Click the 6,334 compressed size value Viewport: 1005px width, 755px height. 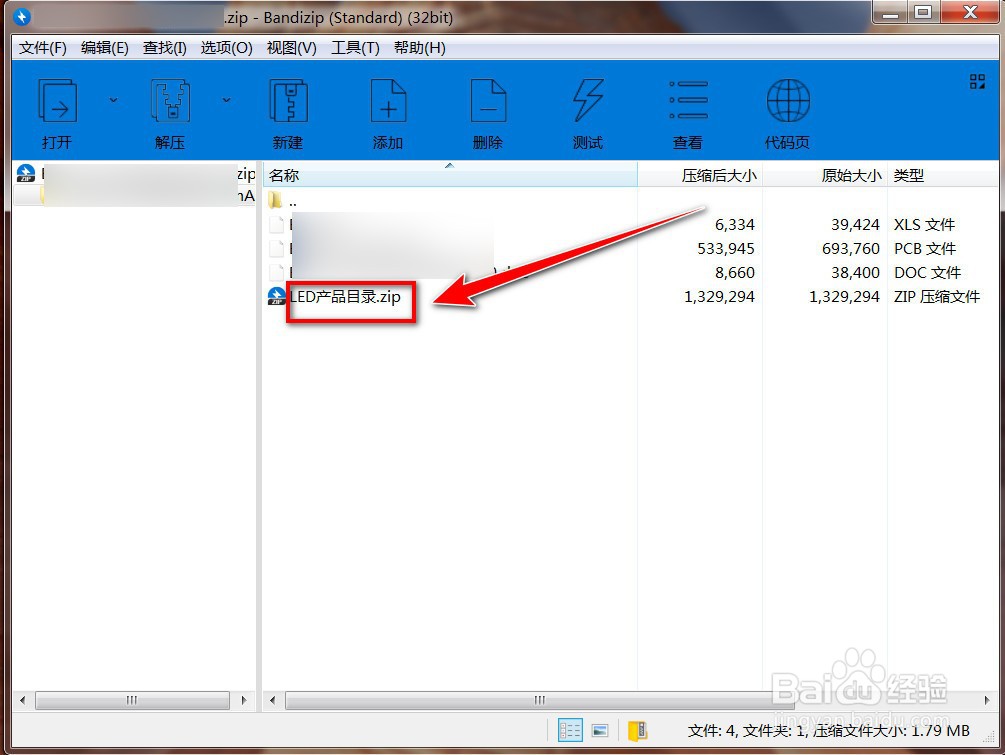point(735,225)
